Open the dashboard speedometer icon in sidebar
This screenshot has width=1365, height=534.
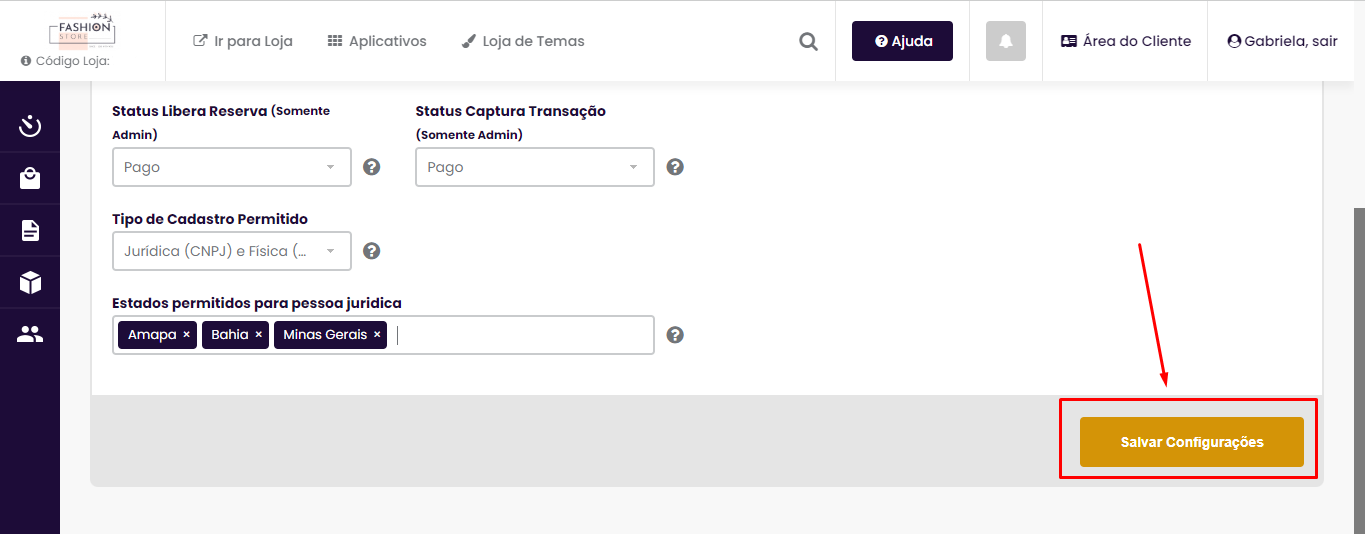30,126
